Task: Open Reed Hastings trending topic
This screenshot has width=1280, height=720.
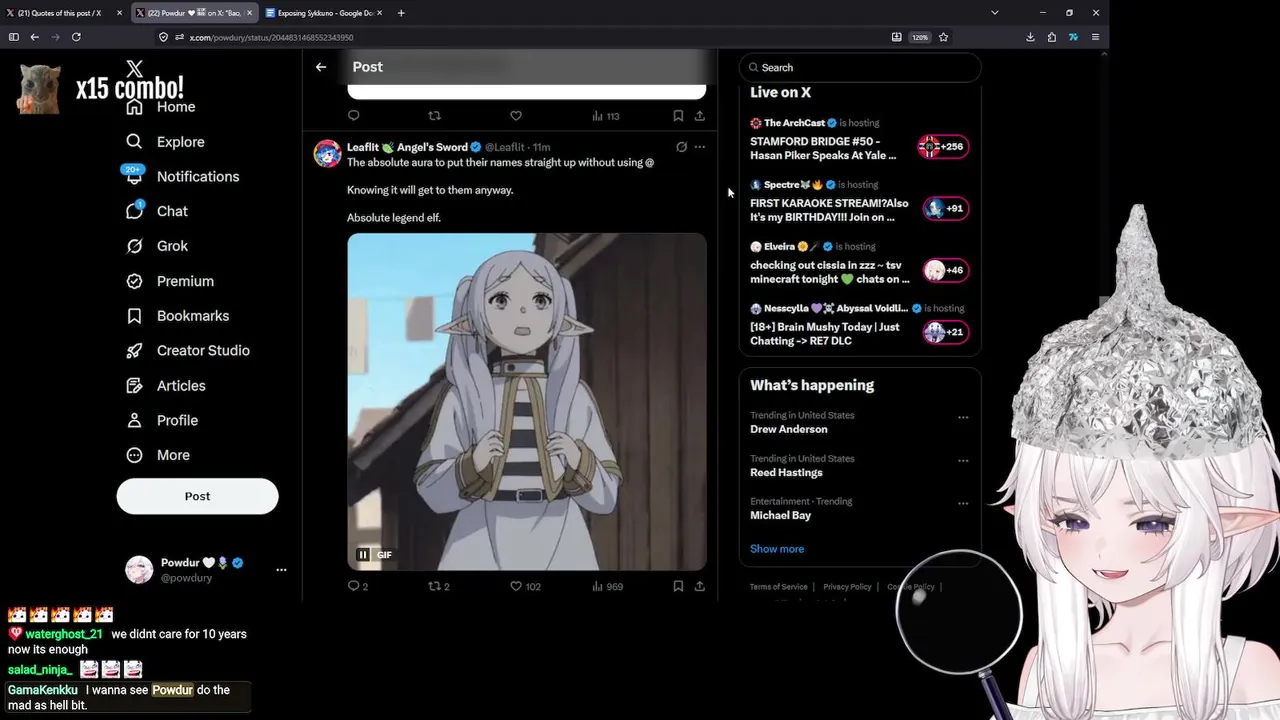Action: pos(786,472)
